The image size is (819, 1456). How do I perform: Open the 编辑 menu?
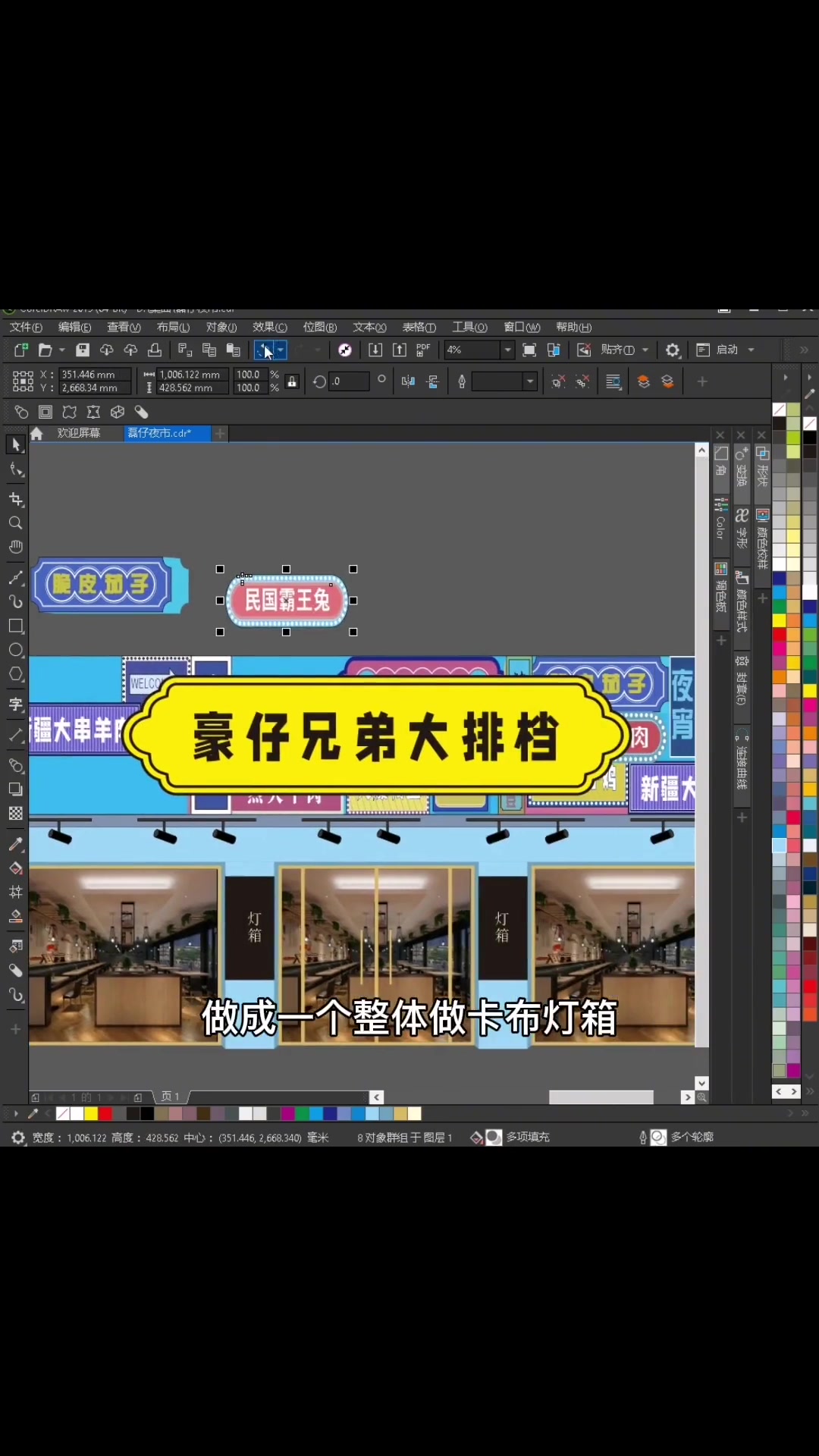(74, 327)
